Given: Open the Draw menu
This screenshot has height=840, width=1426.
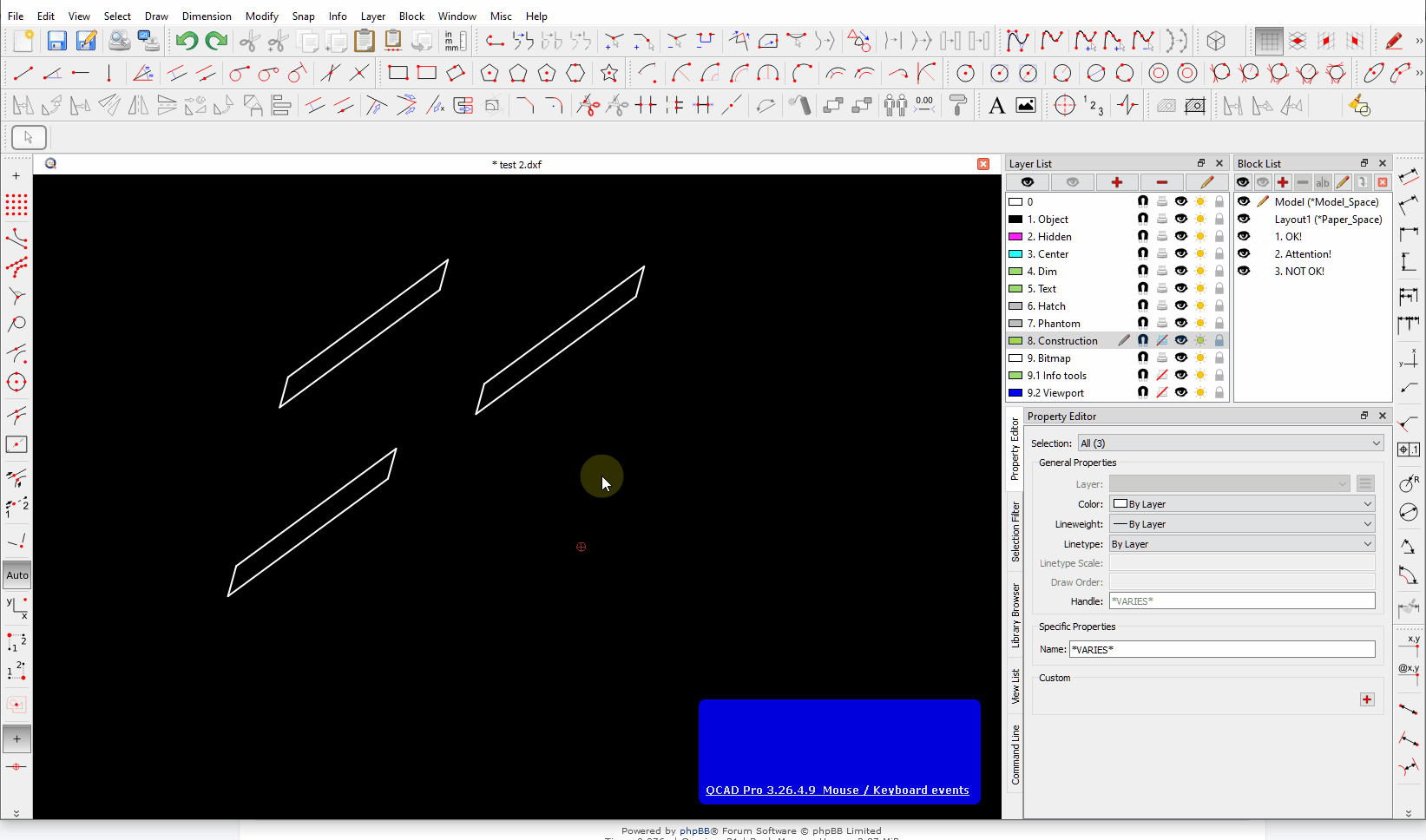Looking at the screenshot, I should coord(156,16).
